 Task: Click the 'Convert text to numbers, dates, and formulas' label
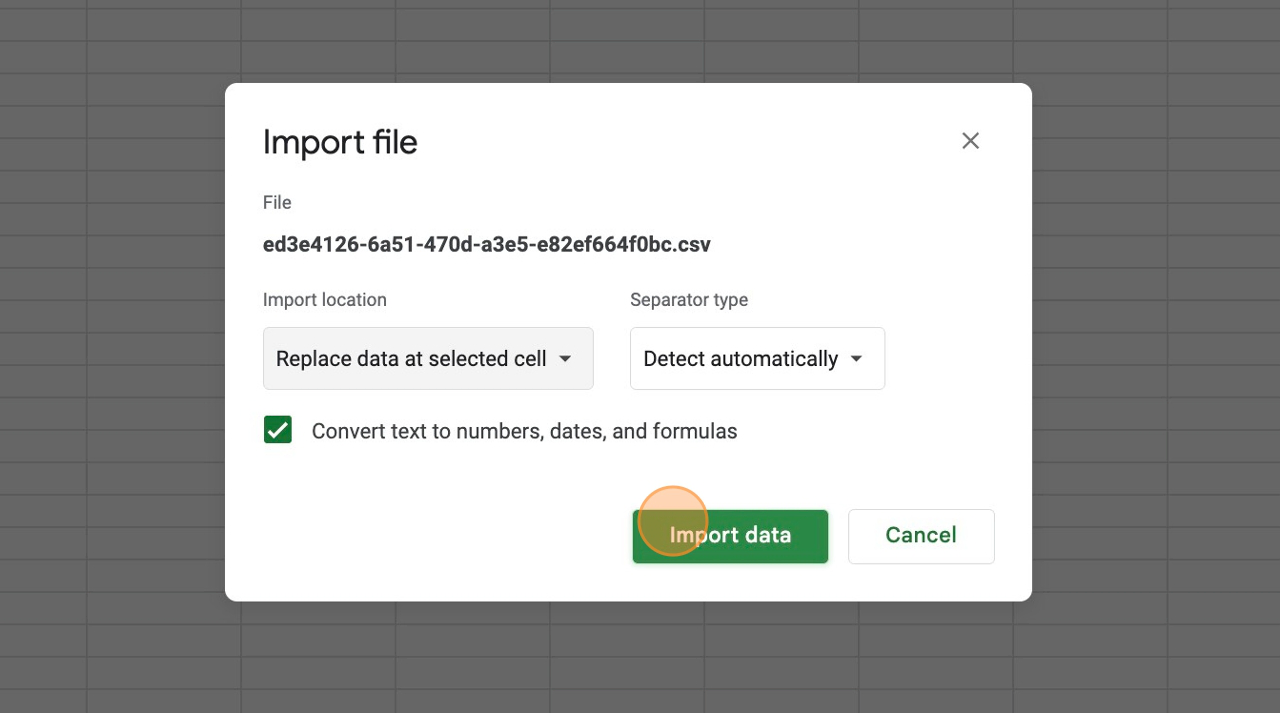(x=524, y=431)
